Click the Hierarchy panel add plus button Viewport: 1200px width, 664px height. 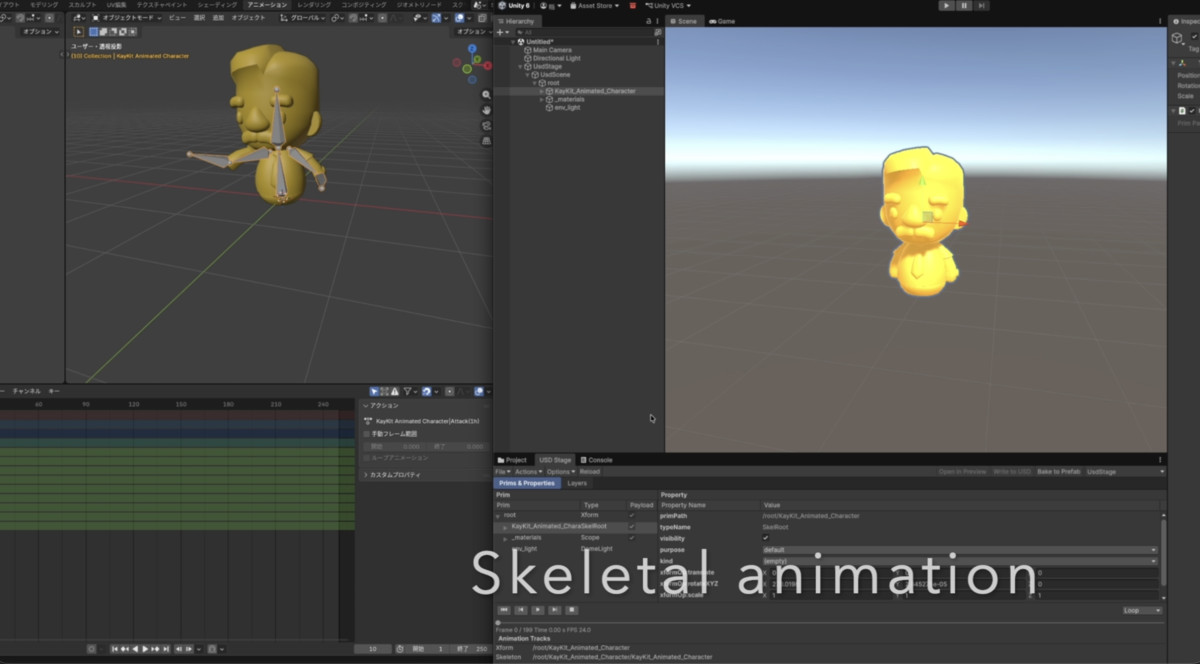(500, 32)
